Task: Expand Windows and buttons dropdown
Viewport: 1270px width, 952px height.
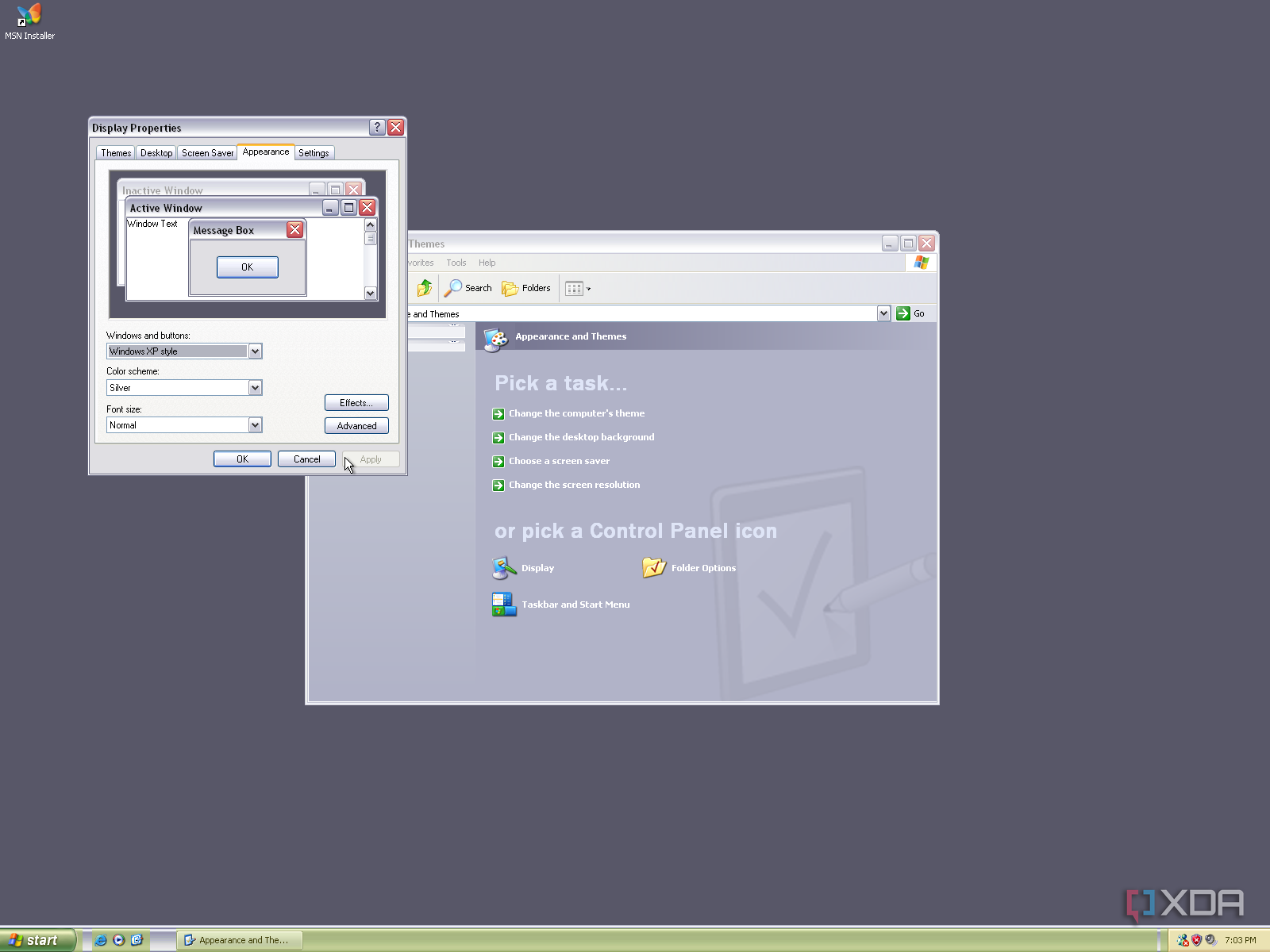Action: pos(255,351)
